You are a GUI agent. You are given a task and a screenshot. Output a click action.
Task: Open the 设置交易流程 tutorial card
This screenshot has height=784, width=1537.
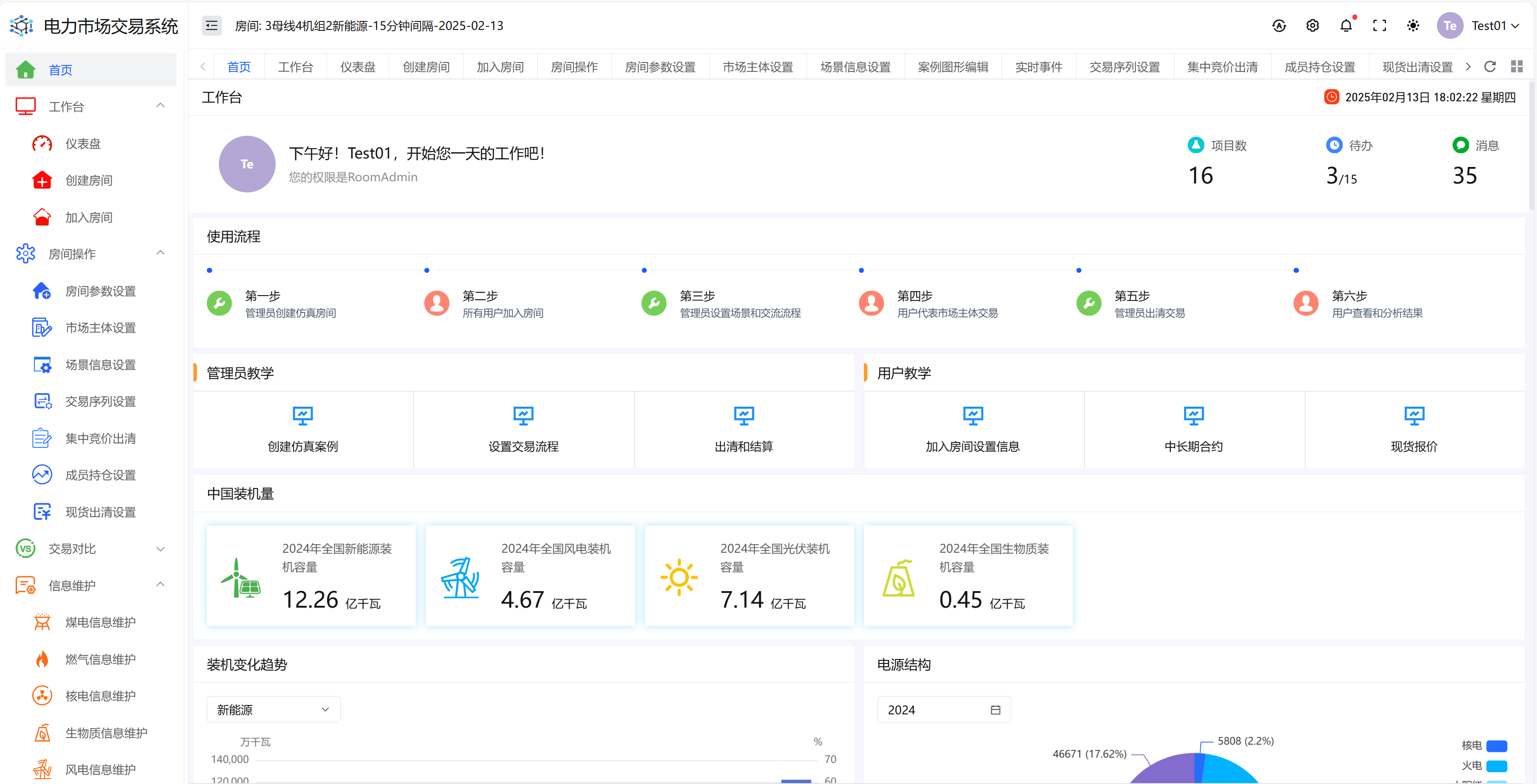[x=523, y=430]
